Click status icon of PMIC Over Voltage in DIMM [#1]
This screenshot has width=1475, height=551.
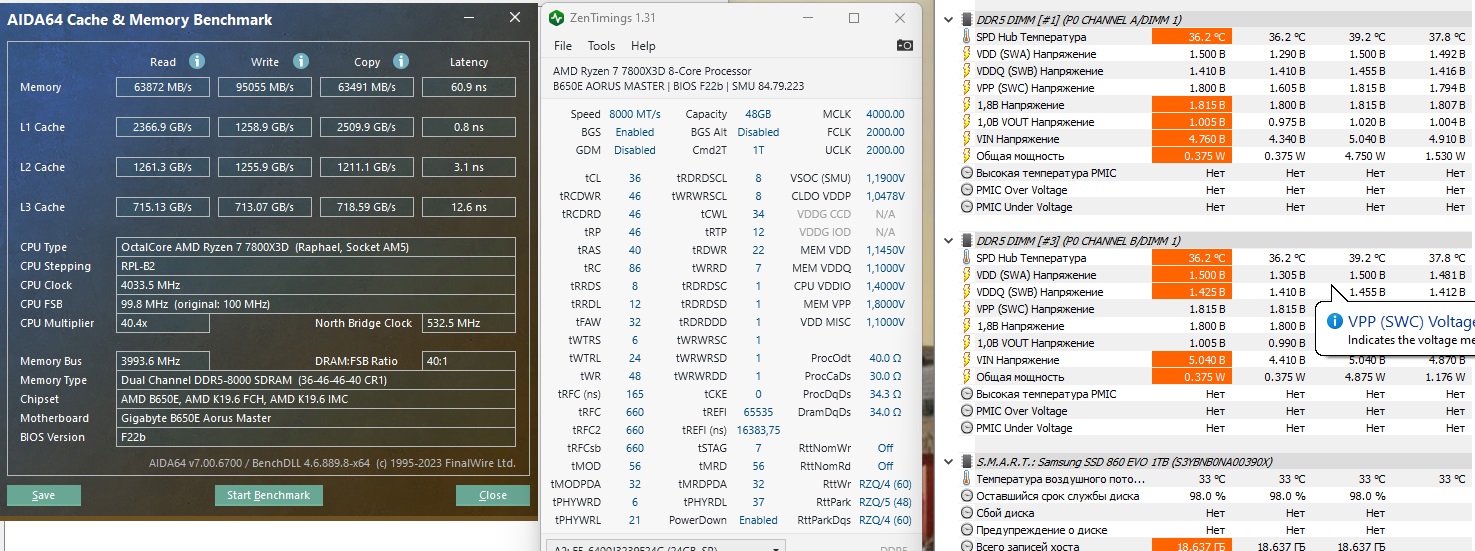click(966, 190)
